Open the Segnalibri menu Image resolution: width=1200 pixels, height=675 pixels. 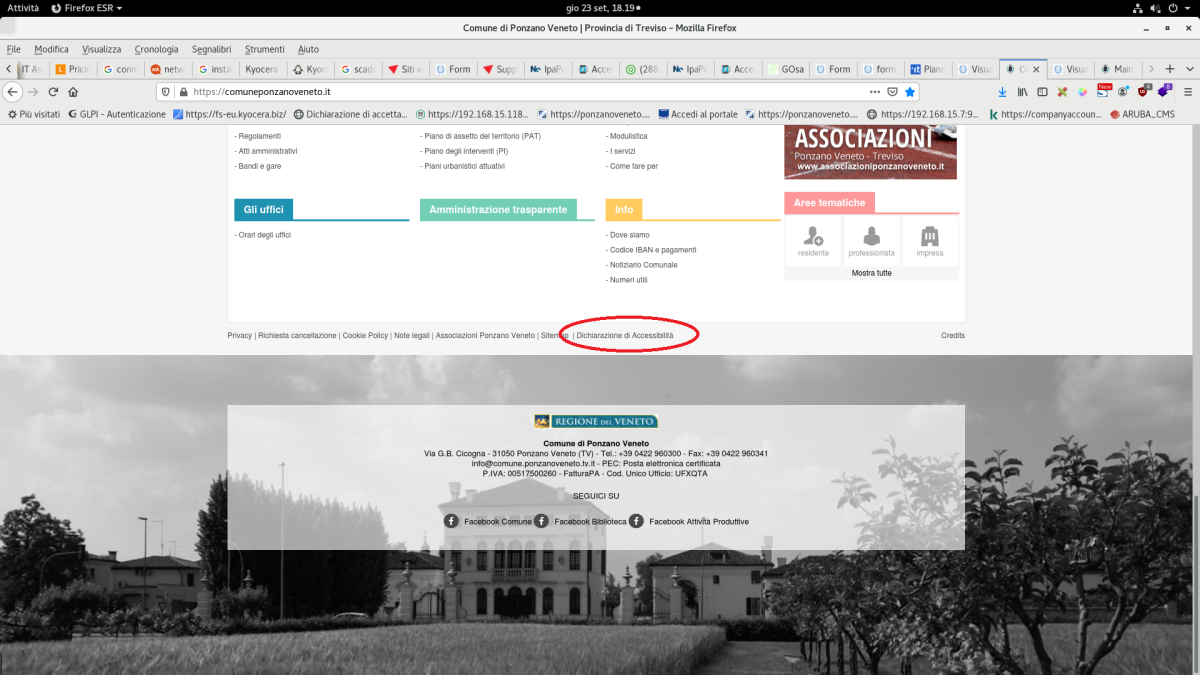pyautogui.click(x=212, y=49)
